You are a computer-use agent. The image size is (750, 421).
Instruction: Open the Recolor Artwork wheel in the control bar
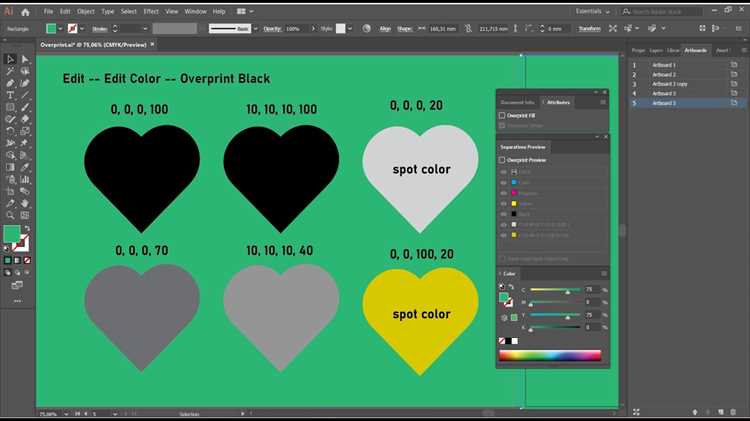coord(366,29)
